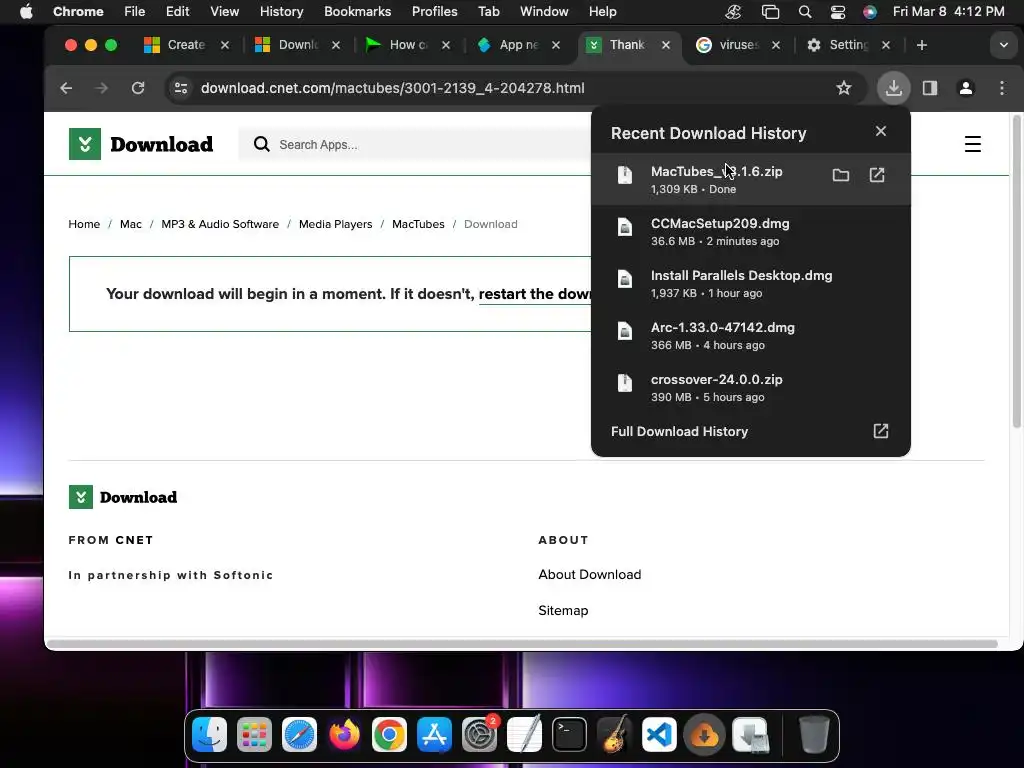Open MP3 & Audio Software breadcrumb
This screenshot has height=768, width=1024.
pyautogui.click(x=220, y=224)
